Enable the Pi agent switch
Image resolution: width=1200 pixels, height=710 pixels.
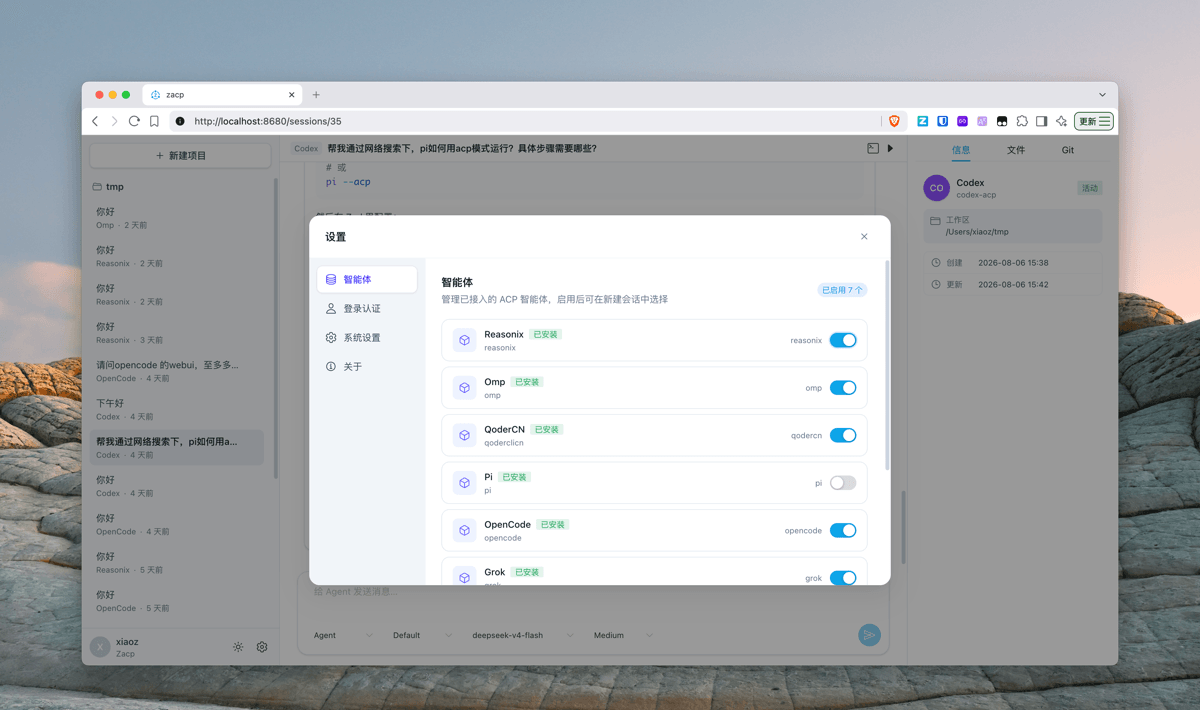pyautogui.click(x=843, y=483)
